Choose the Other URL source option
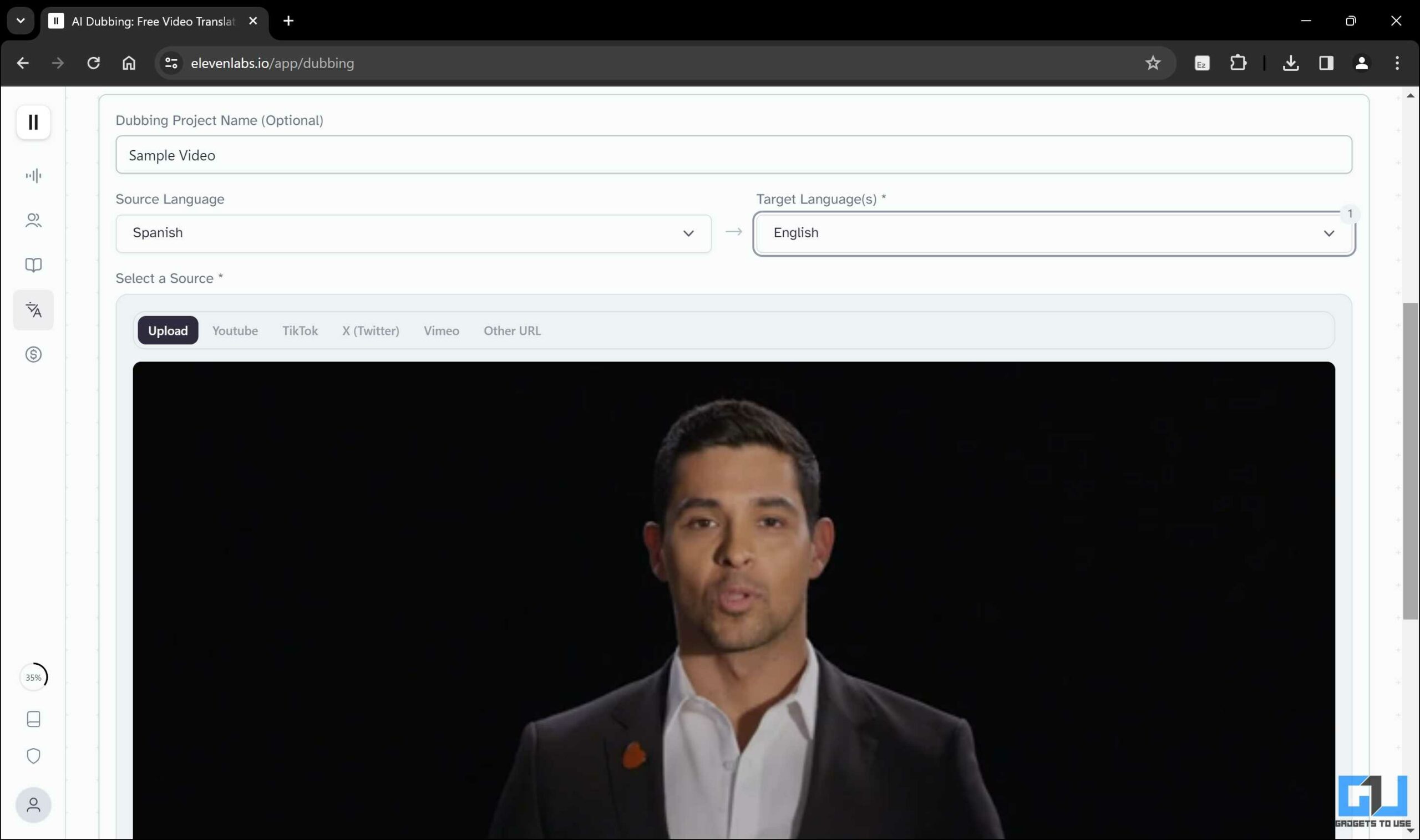Screen dimensions: 1420x840 click(x=512, y=330)
